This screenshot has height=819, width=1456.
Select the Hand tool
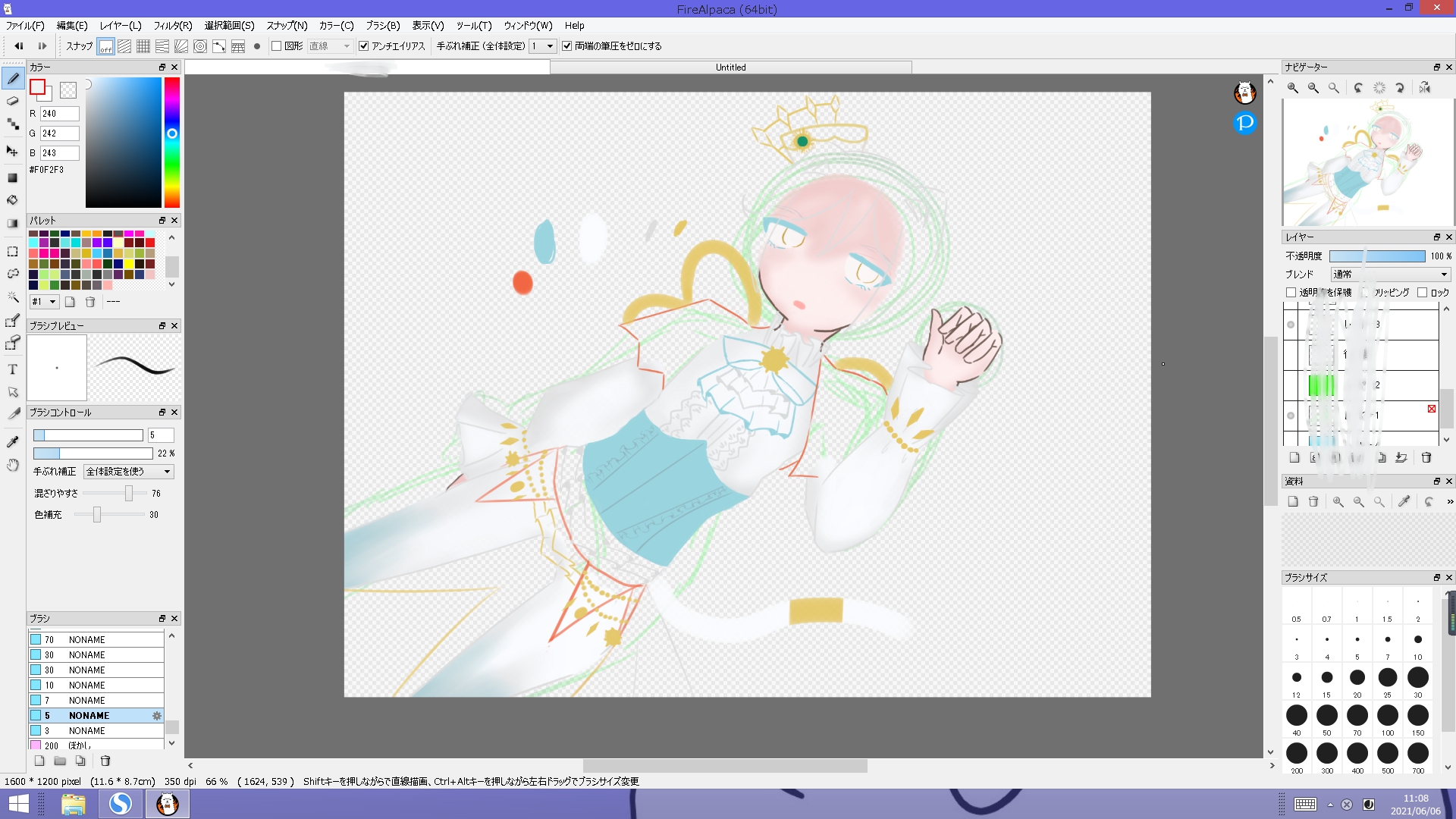coord(13,465)
